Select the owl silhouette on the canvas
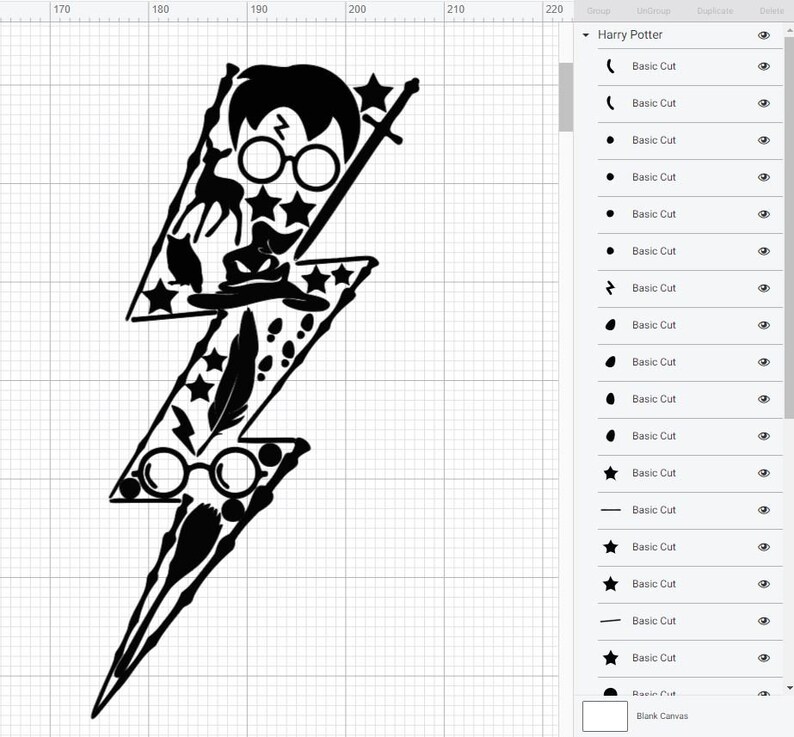794x737 pixels. coord(184,262)
